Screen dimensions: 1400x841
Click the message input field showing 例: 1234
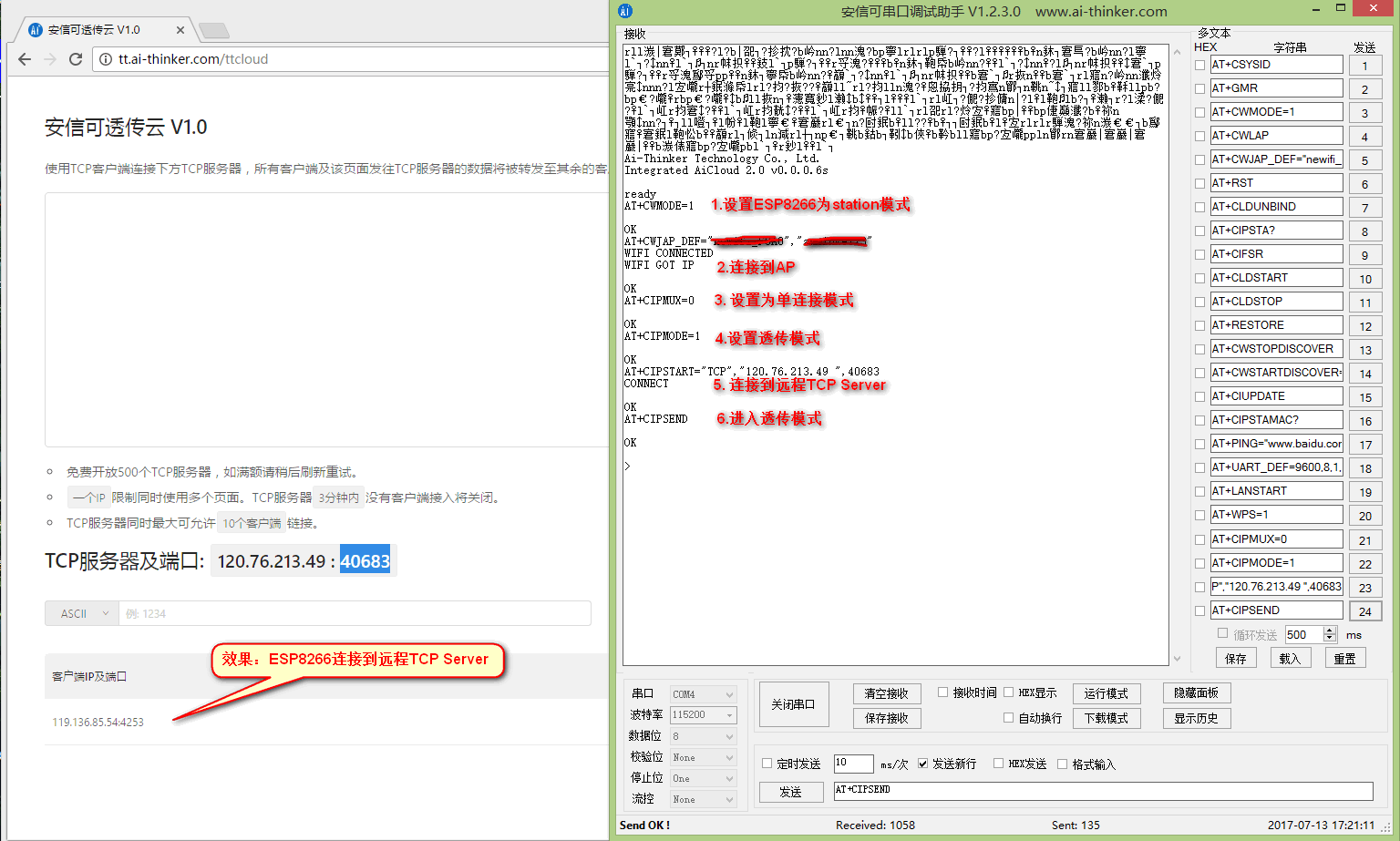point(355,613)
